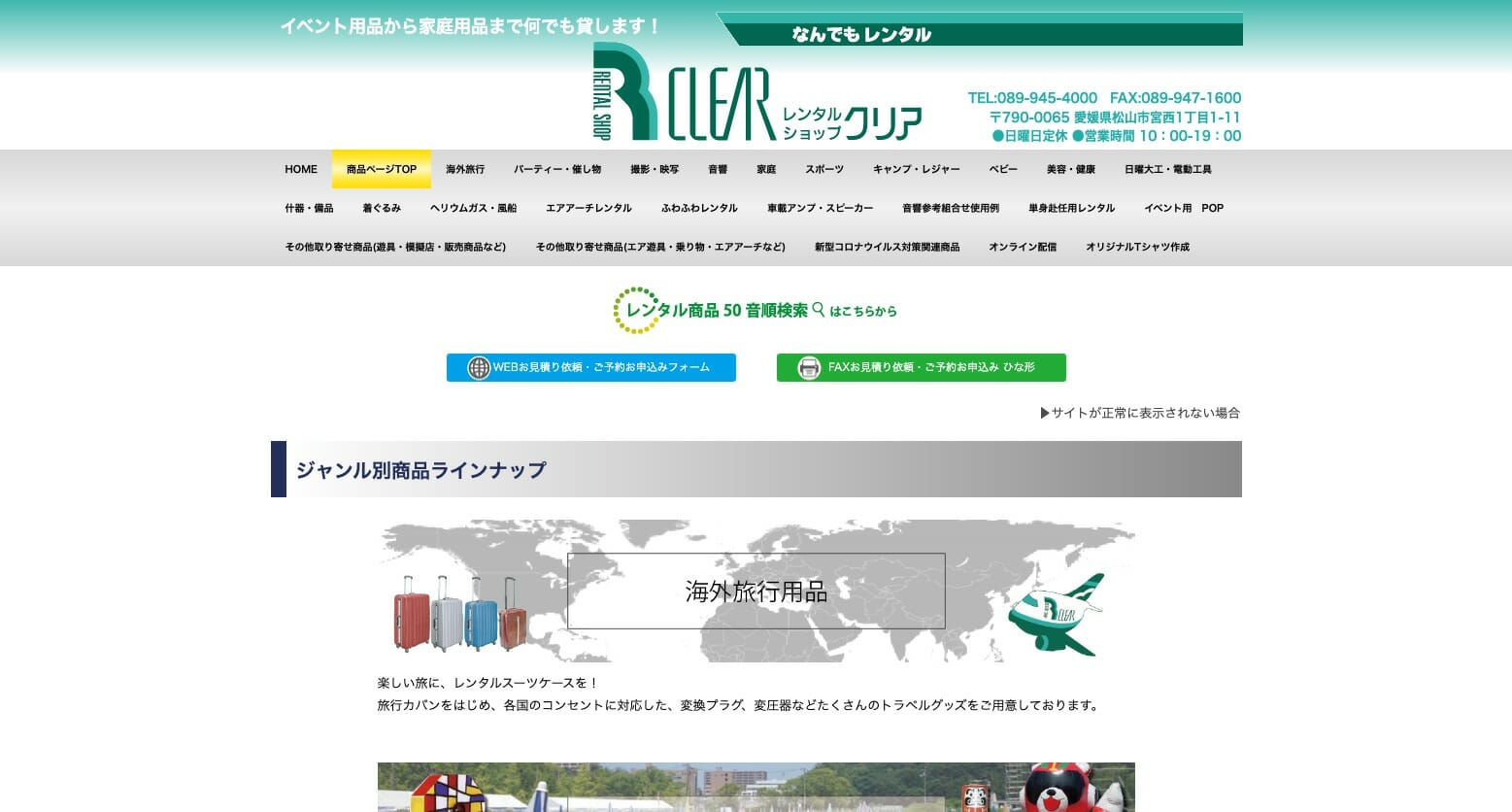Viewport: 1512px width, 812px height.
Task: Click the magnifier icon in 50音順検索 banner
Action: (819, 310)
